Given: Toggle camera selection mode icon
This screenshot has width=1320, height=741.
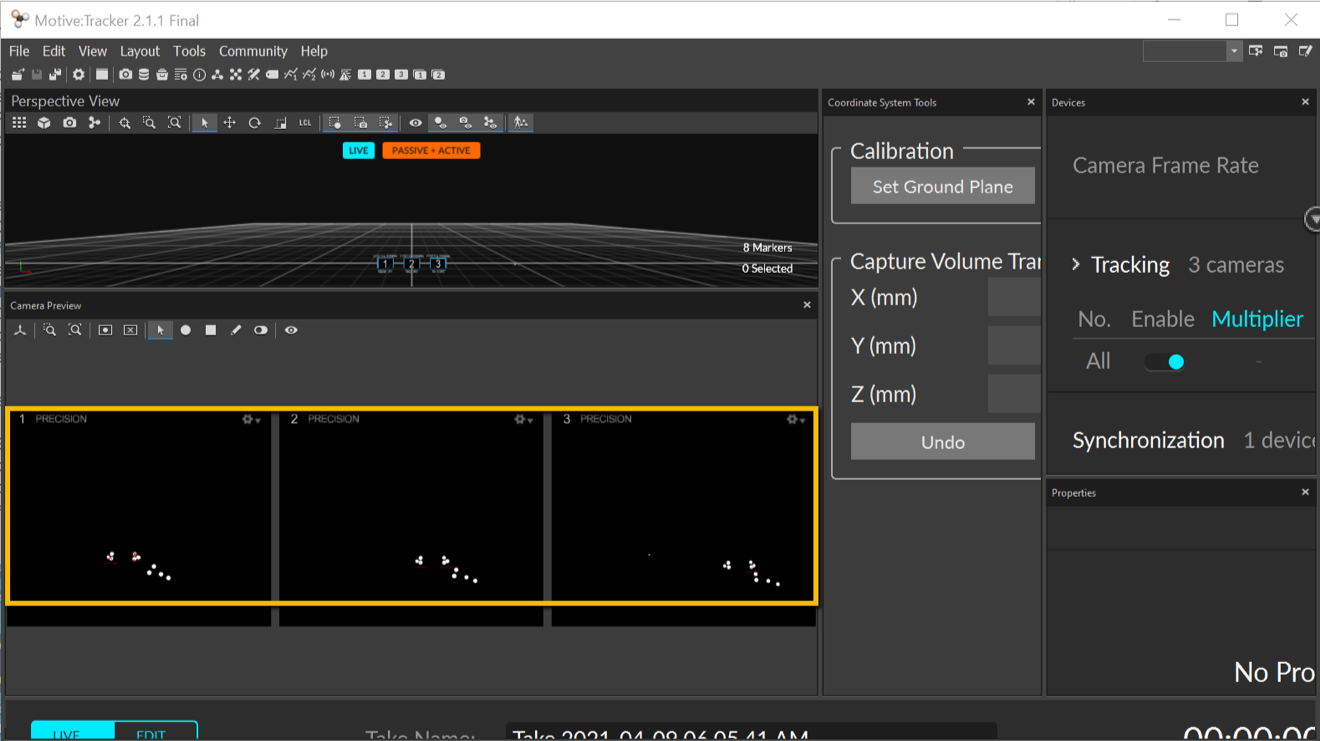Looking at the screenshot, I should pos(360,122).
